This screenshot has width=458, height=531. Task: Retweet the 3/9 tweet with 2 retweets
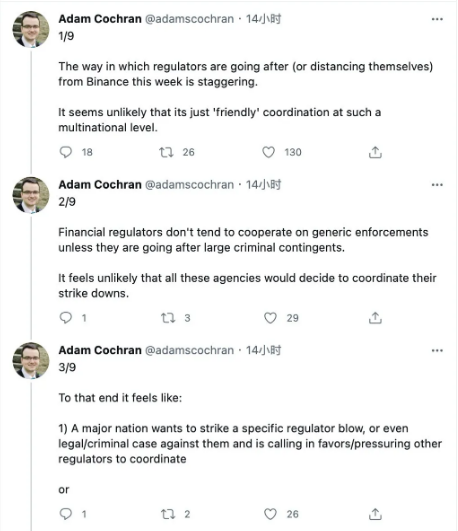click(168, 514)
